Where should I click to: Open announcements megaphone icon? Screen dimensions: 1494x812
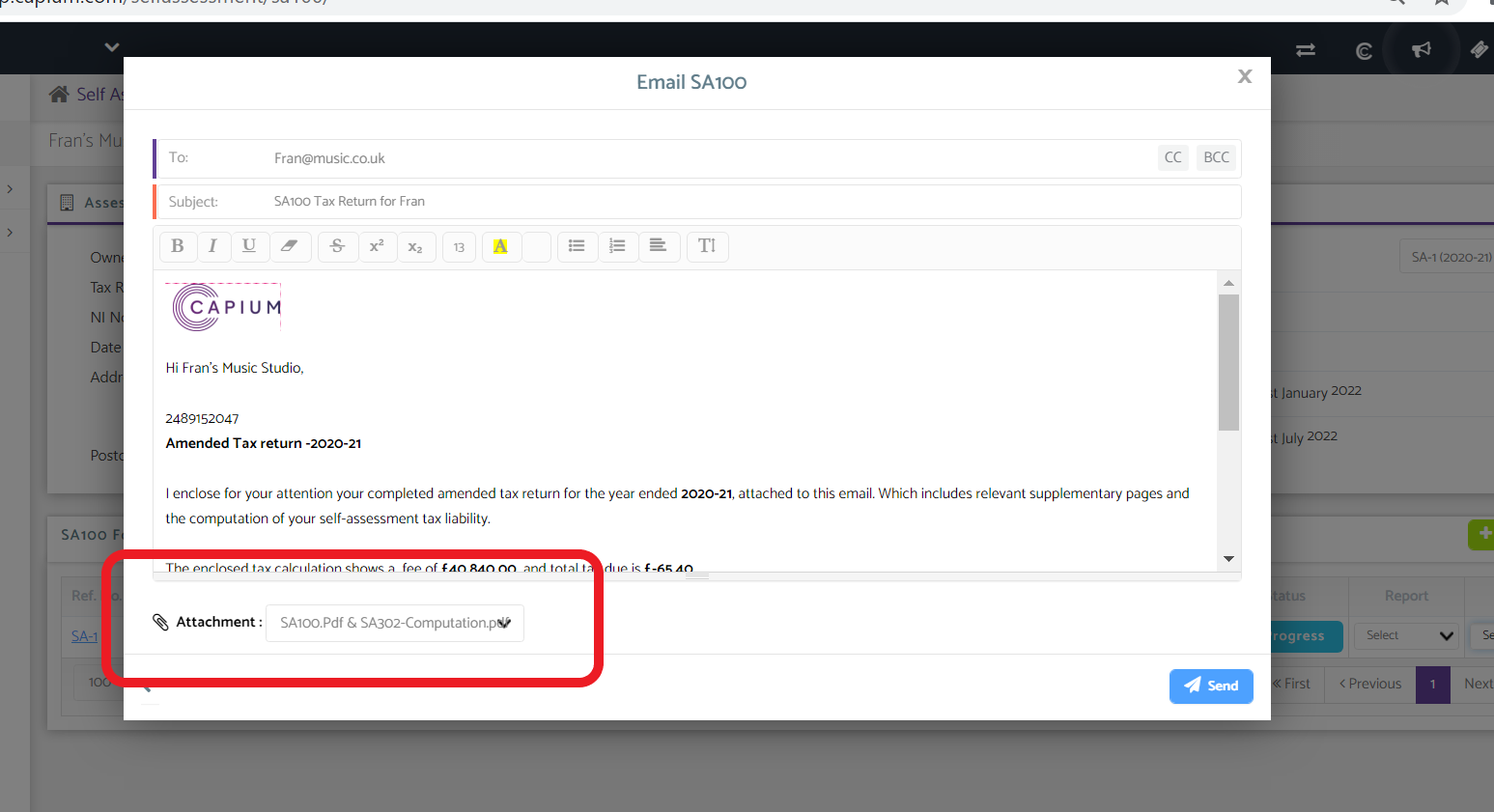tap(1422, 49)
